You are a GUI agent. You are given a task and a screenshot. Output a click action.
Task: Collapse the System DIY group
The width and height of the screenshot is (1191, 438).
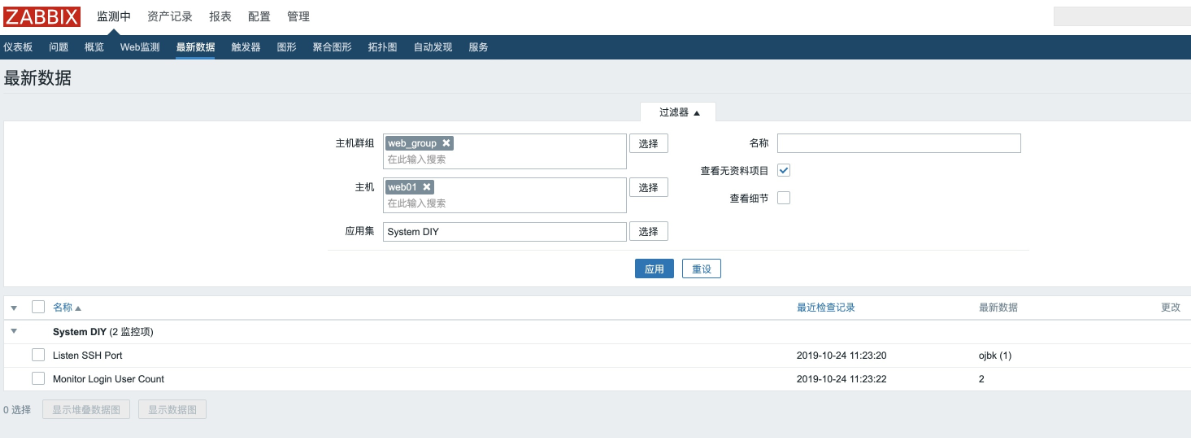tap(14, 331)
